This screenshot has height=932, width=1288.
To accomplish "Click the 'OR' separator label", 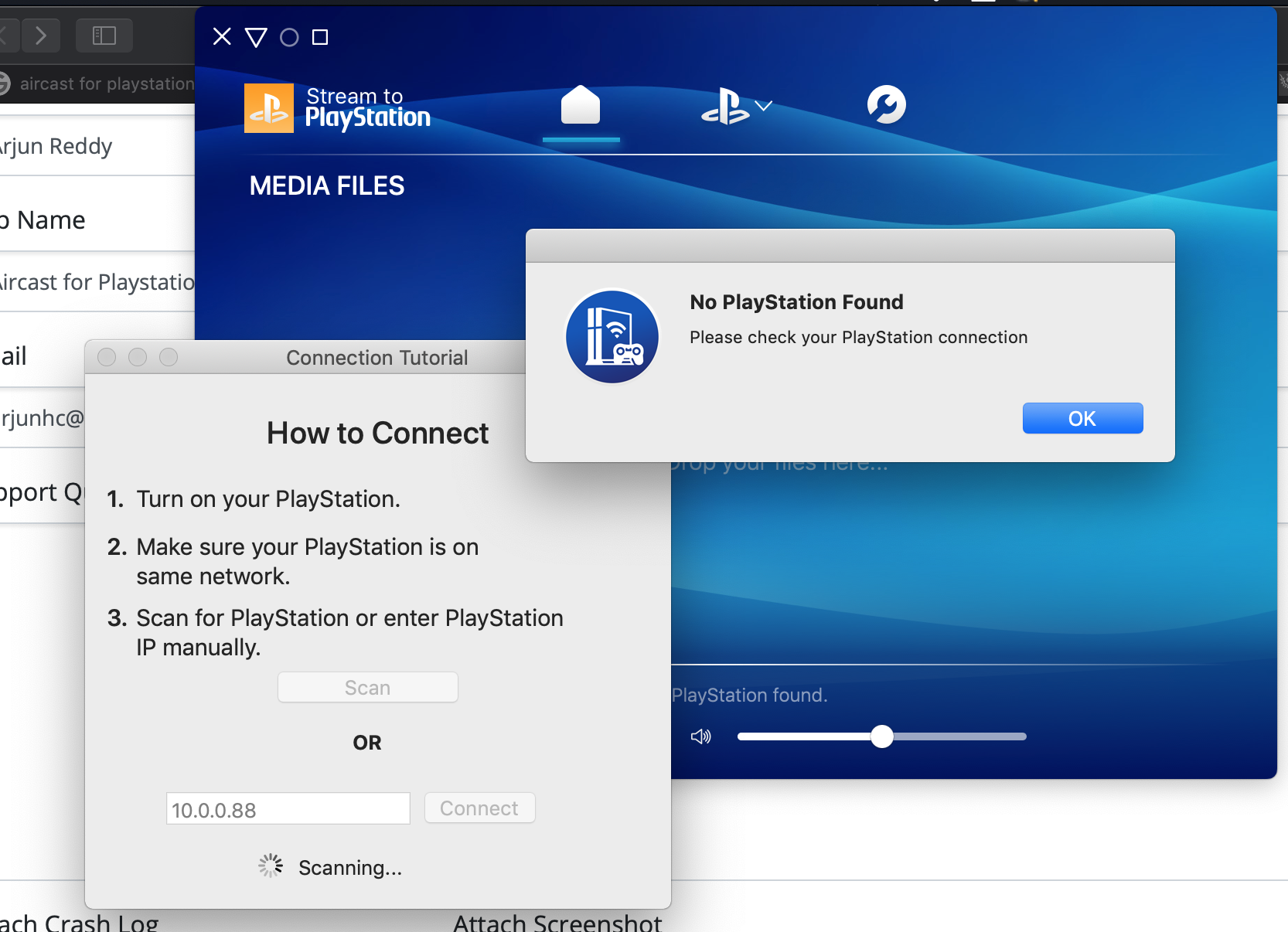I will pos(367,743).
